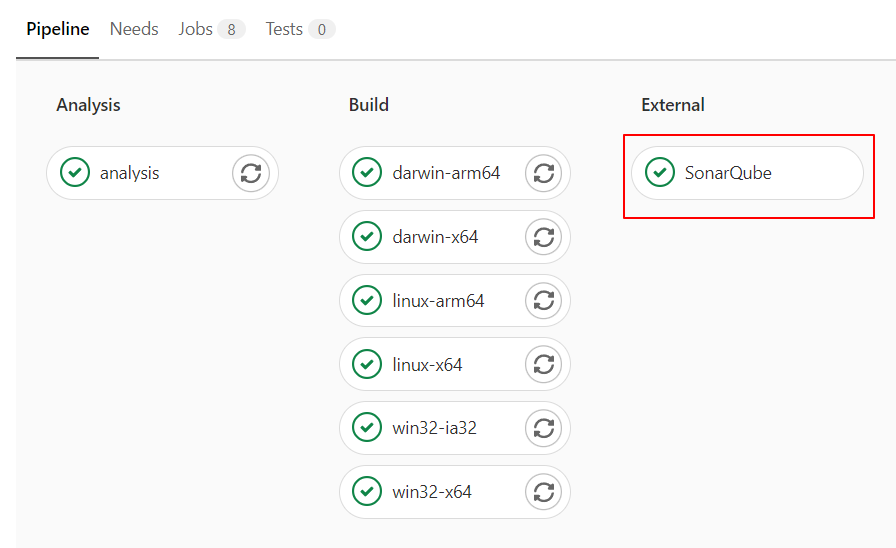Open the win32-x64 job link

pos(431,492)
